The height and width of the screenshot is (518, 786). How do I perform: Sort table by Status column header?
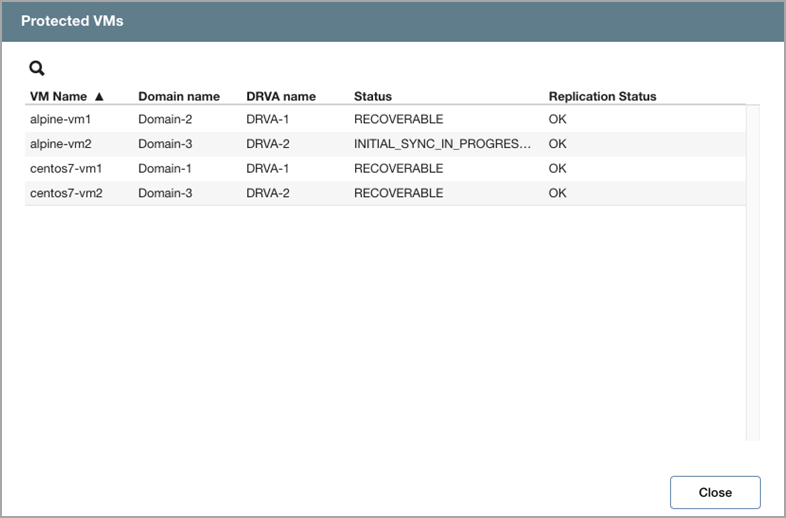373,97
